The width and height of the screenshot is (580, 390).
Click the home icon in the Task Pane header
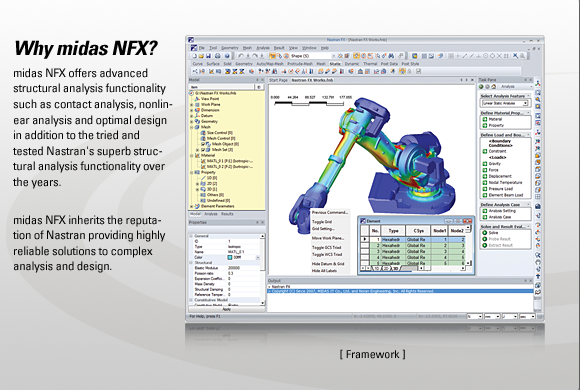tap(493, 87)
